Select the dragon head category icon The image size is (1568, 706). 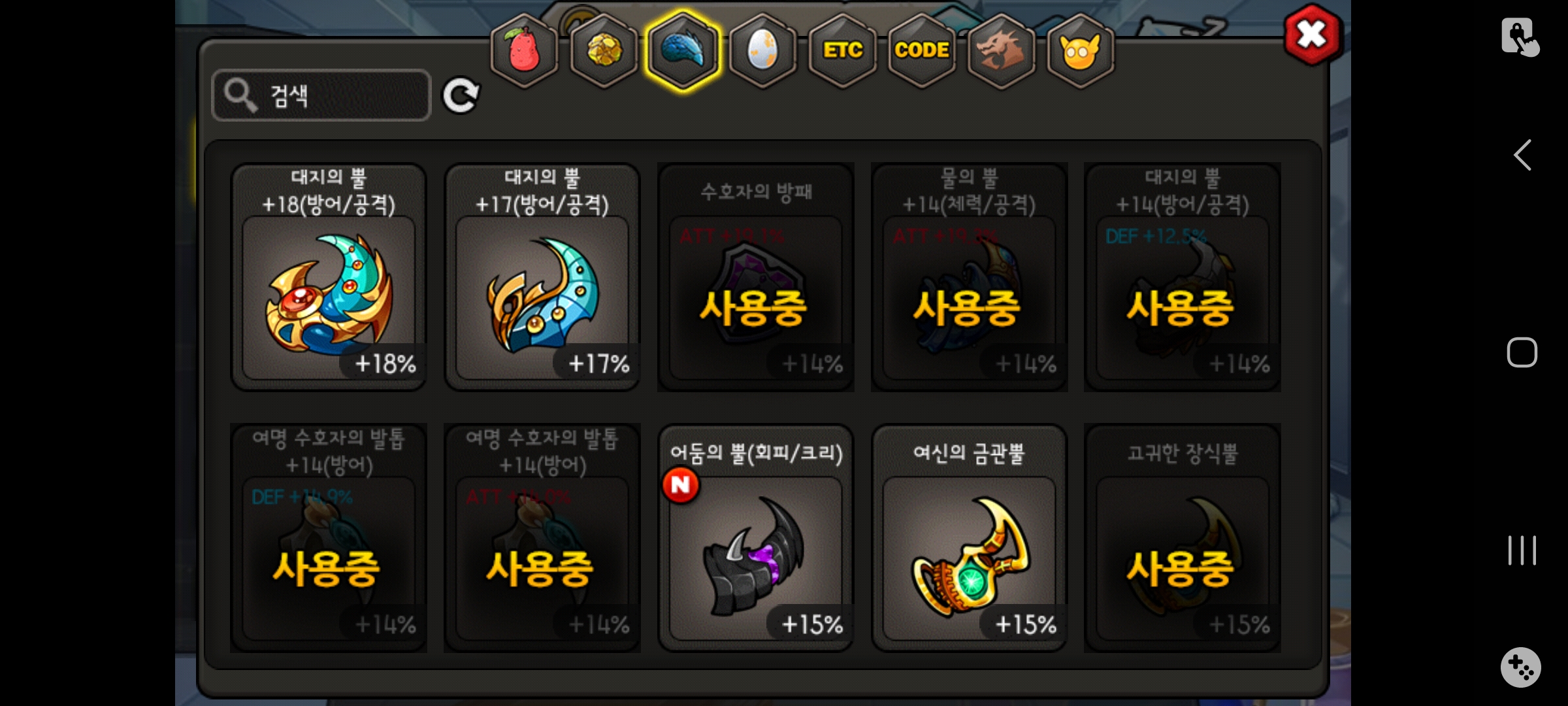pyautogui.click(x=1001, y=50)
